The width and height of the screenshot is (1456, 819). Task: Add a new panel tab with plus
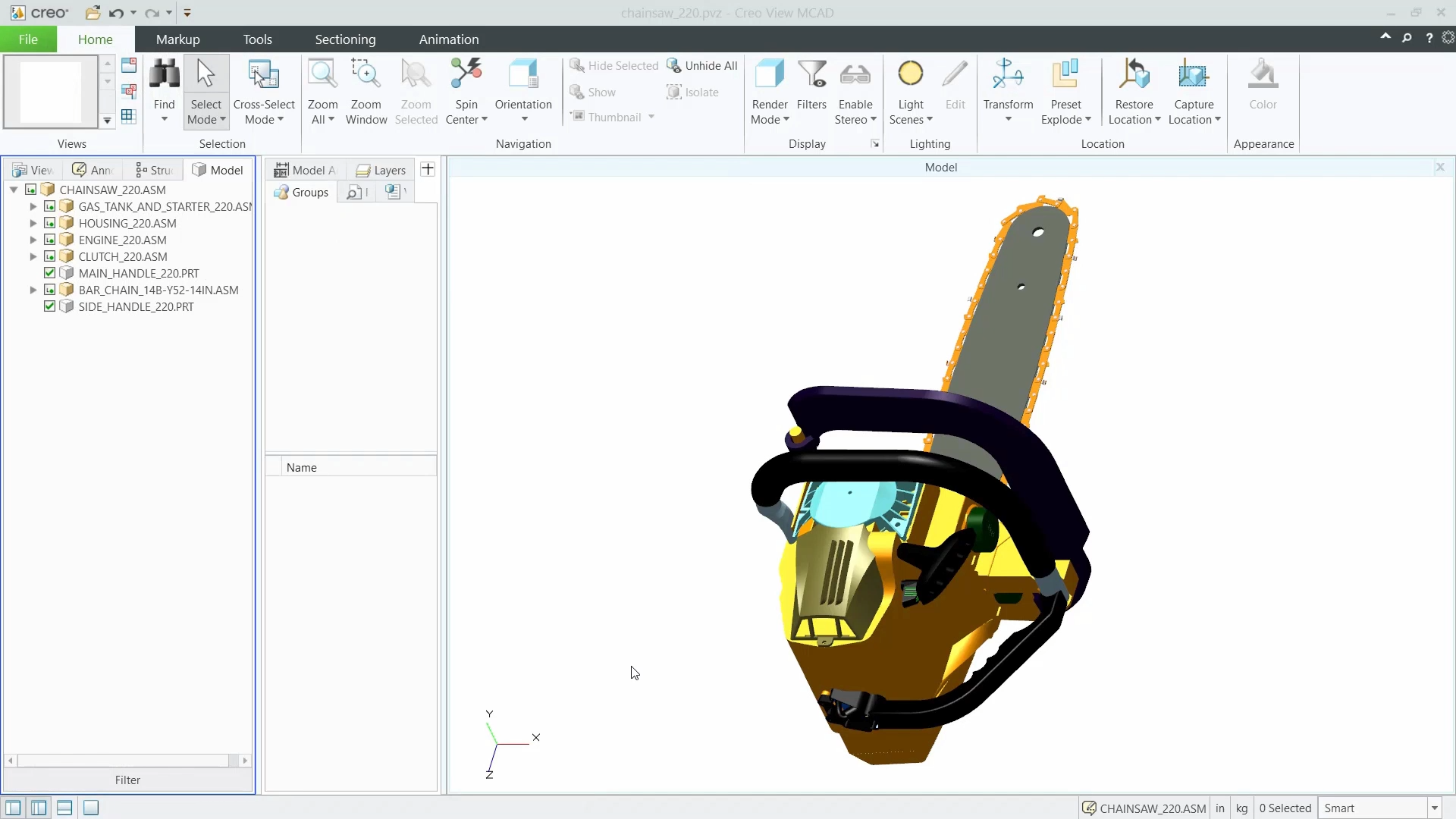tap(428, 169)
